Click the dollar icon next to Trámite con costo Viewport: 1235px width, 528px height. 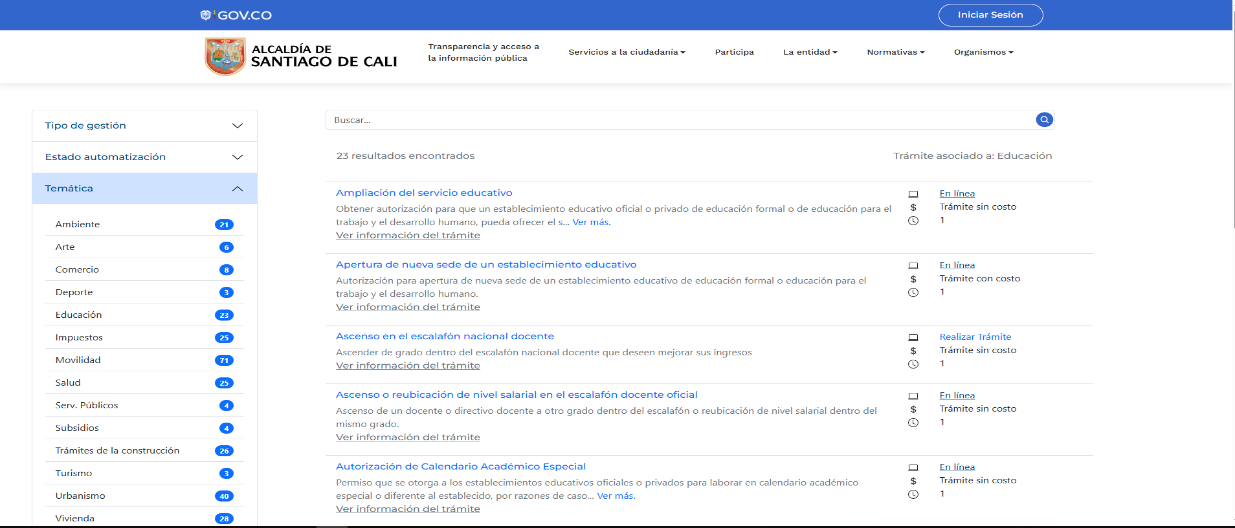tap(913, 279)
